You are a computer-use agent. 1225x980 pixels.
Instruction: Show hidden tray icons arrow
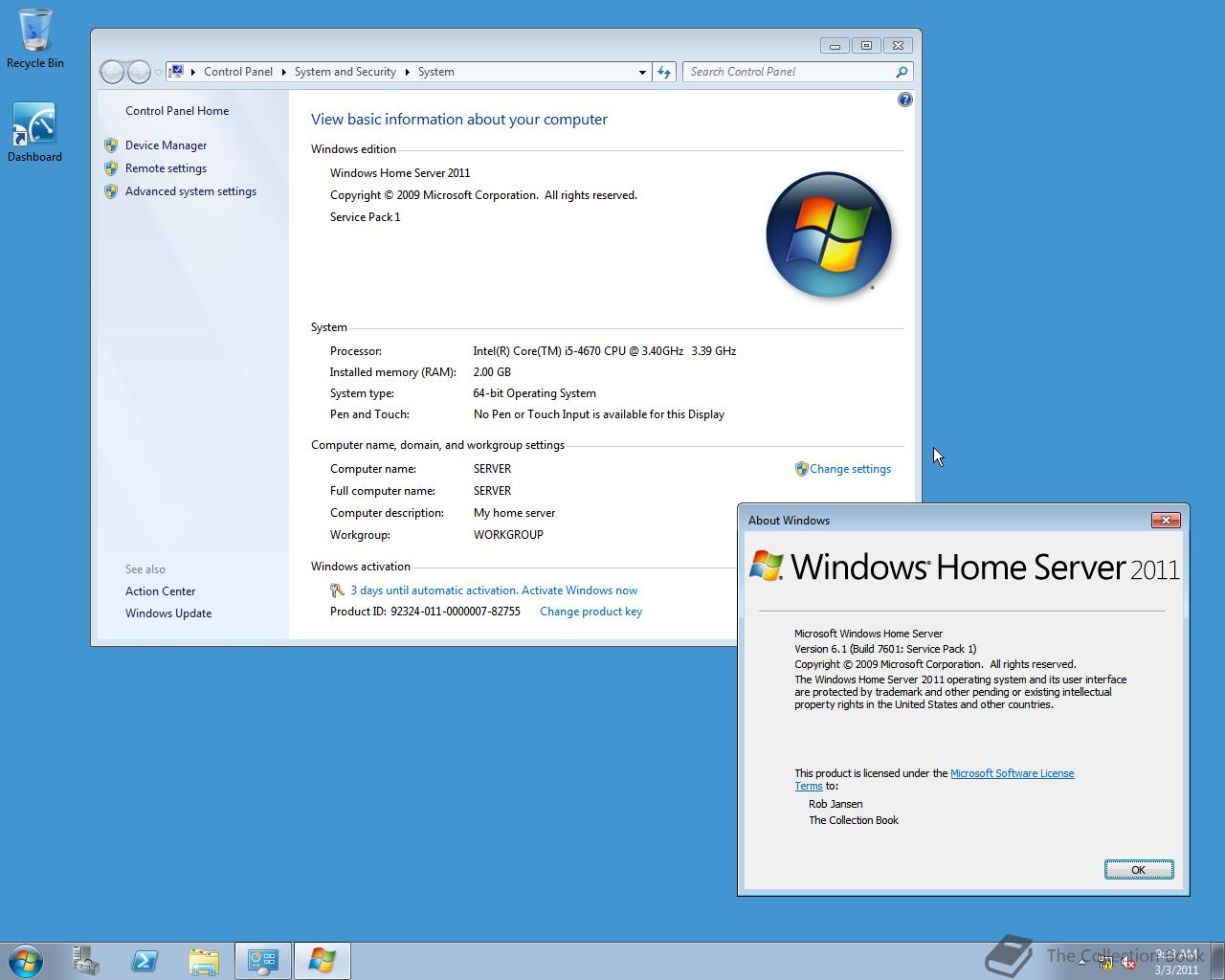(1082, 963)
